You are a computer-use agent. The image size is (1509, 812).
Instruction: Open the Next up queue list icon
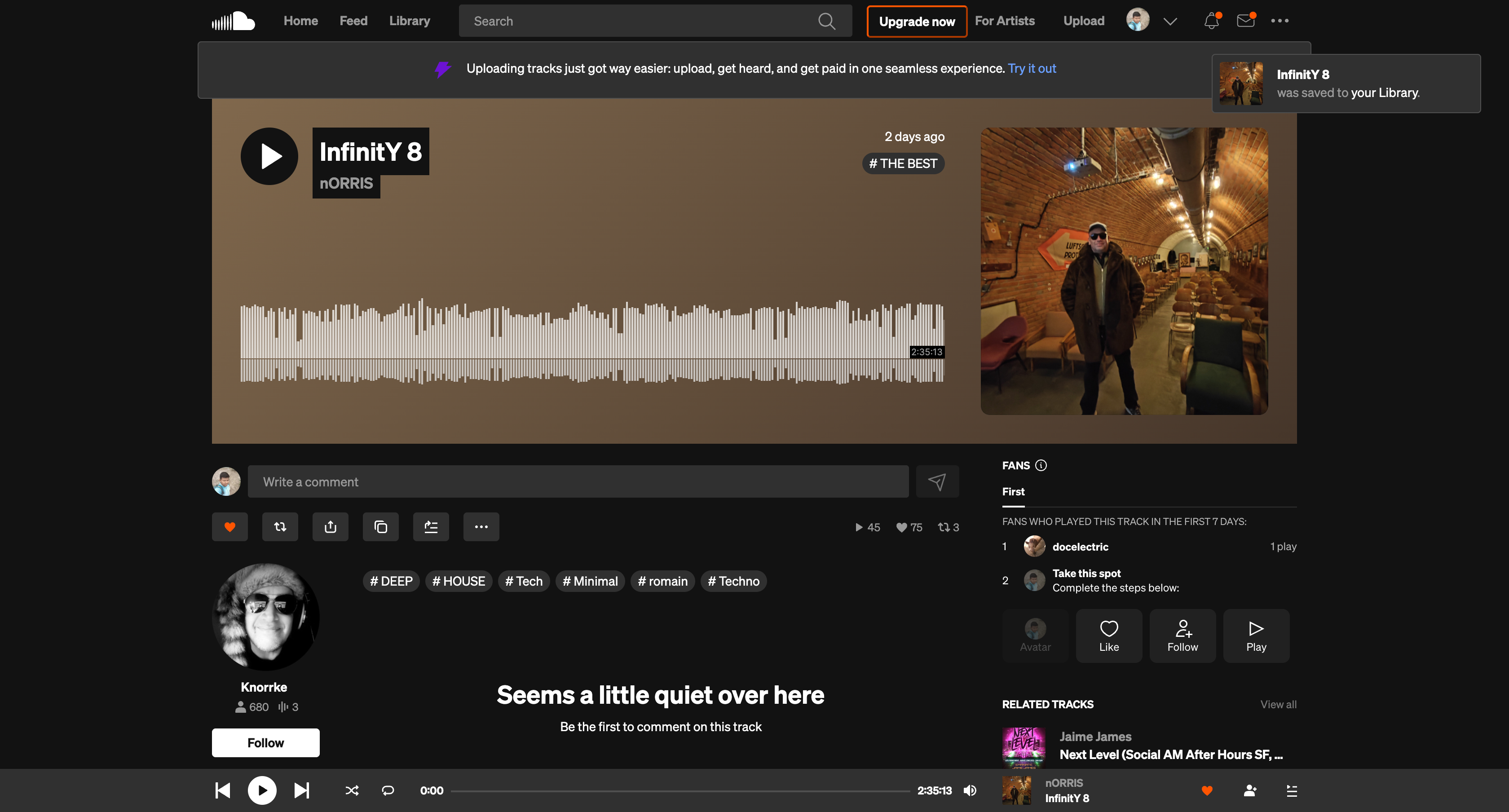tap(1292, 790)
